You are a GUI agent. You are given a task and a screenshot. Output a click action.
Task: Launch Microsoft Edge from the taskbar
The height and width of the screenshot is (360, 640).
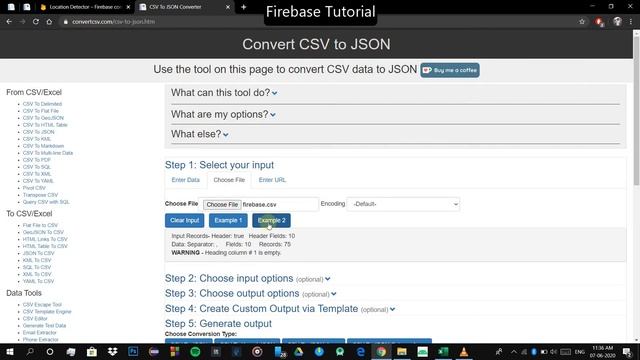(361, 351)
